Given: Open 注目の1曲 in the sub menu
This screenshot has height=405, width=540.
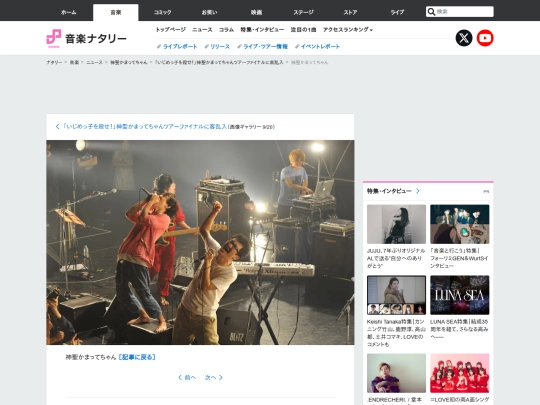Looking at the screenshot, I should coord(303,30).
